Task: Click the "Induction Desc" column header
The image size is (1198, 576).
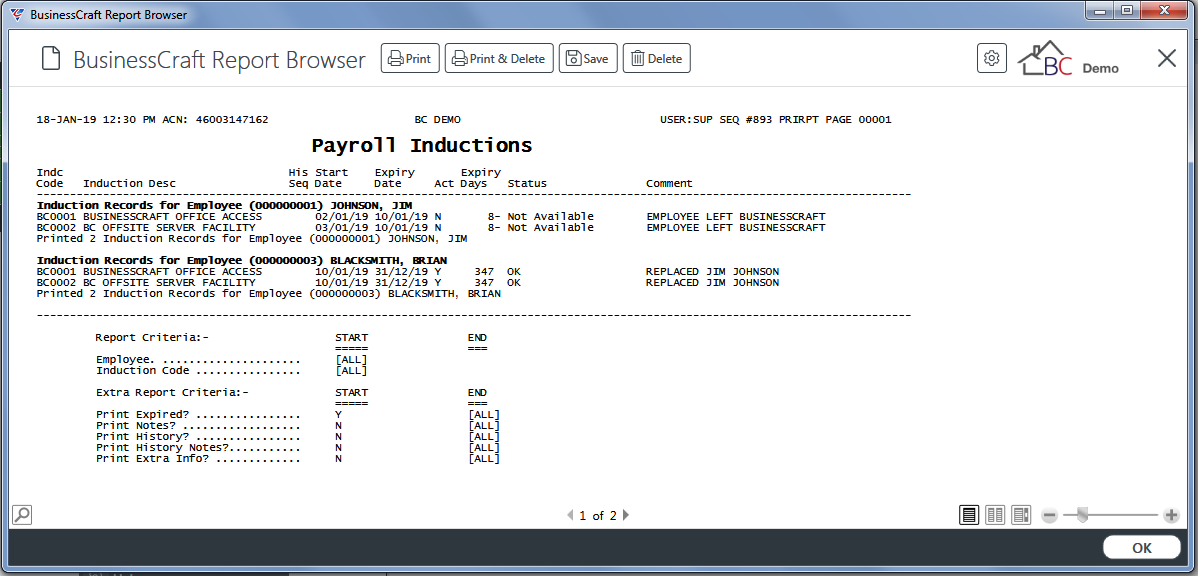Action: (x=129, y=183)
